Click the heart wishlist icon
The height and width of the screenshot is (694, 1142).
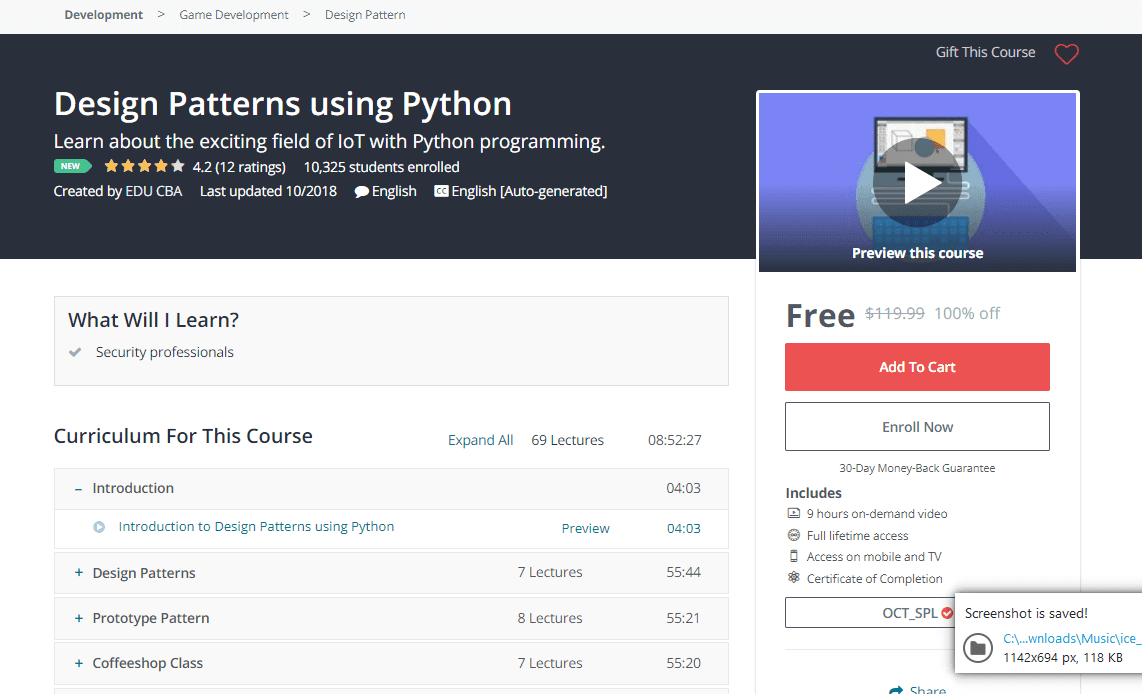point(1066,54)
